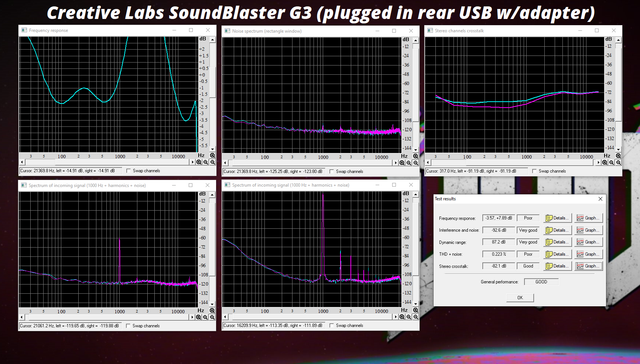Click the first bottom zoom icon in Spectrum window with cursor 21061.2 Hz
Viewport: 640px width, 364px height.
(x=199, y=317)
